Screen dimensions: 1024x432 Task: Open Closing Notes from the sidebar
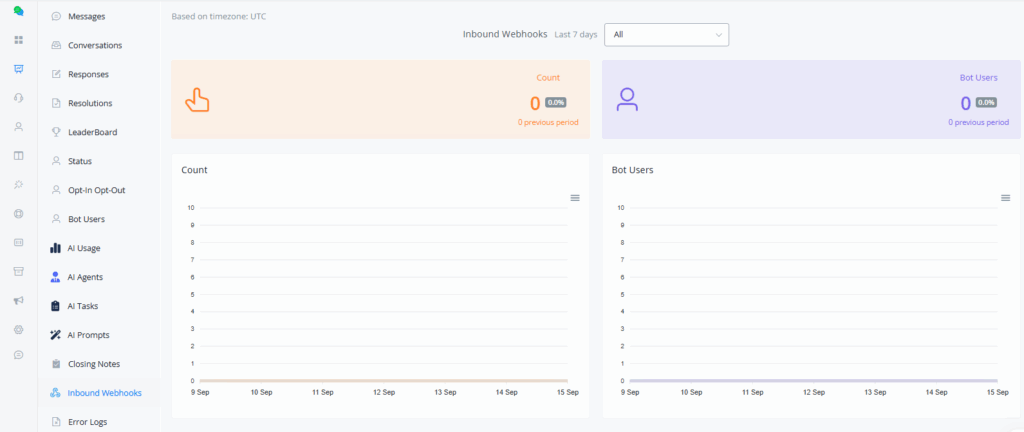point(94,364)
